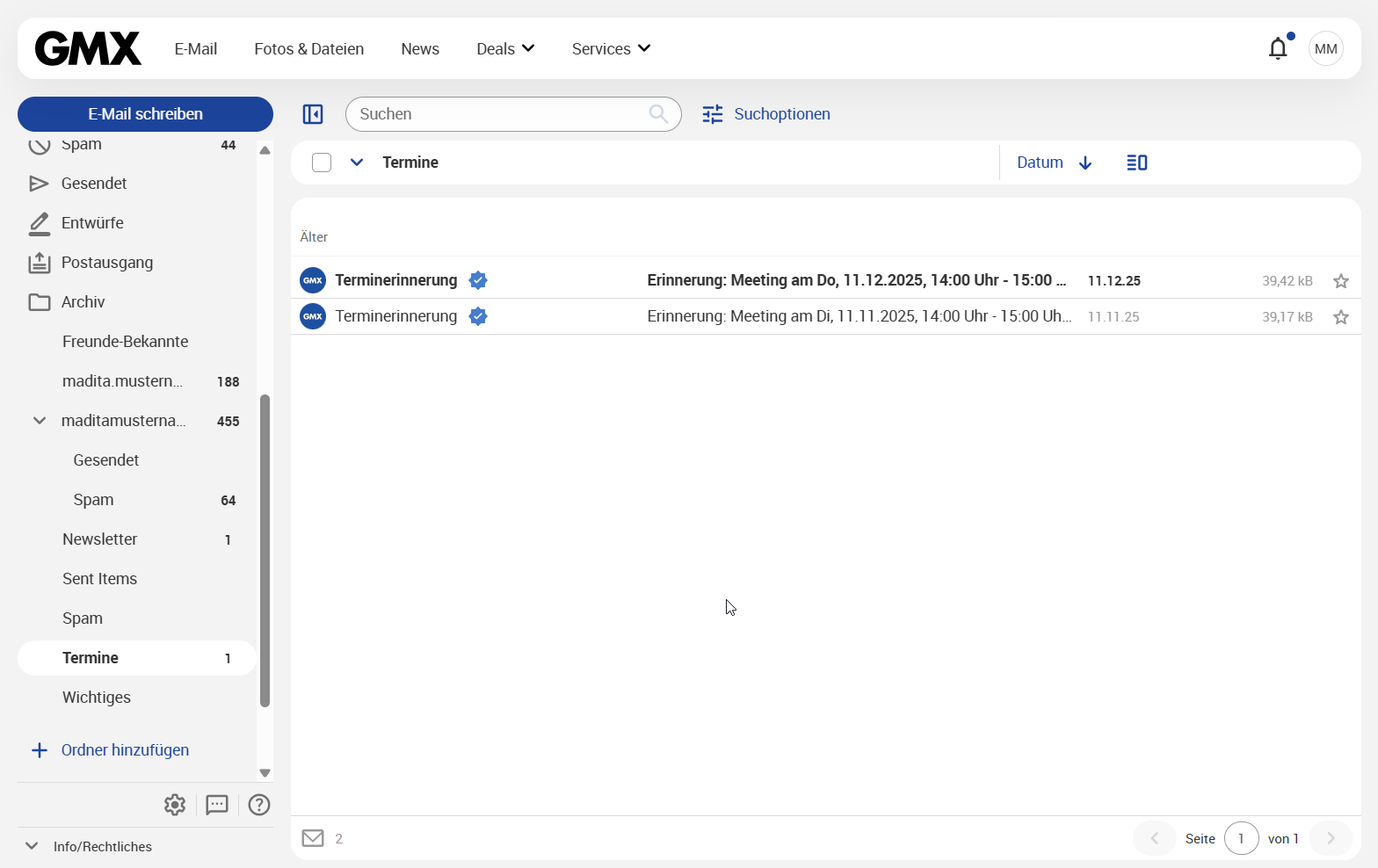Click Ordner hinzufügen link
Image resolution: width=1378 pixels, height=868 pixels.
(125, 750)
